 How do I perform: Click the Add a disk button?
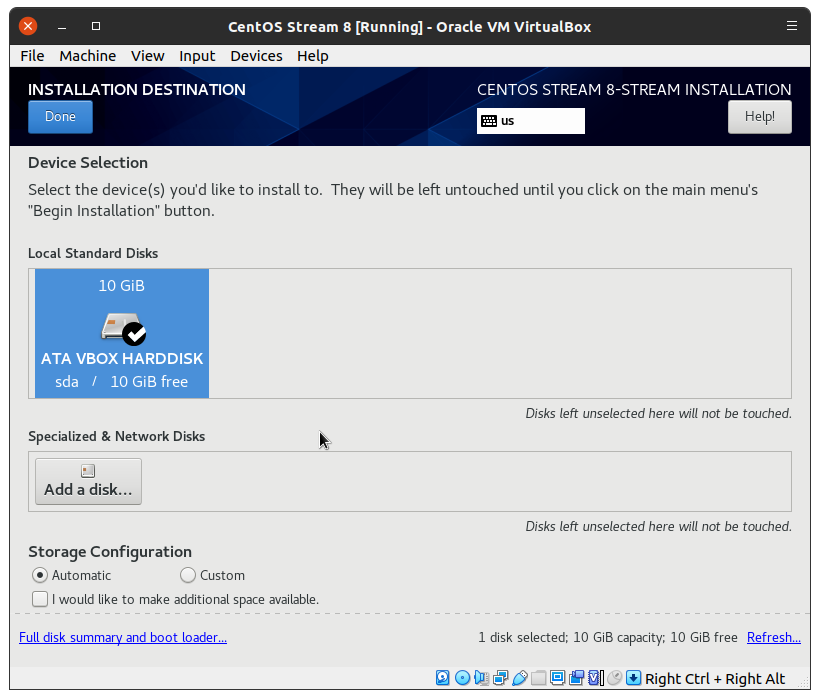(x=88, y=481)
